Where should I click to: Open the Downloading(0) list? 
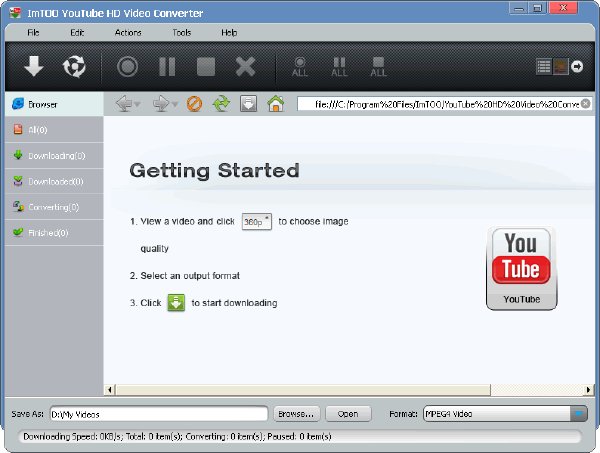tap(54, 156)
